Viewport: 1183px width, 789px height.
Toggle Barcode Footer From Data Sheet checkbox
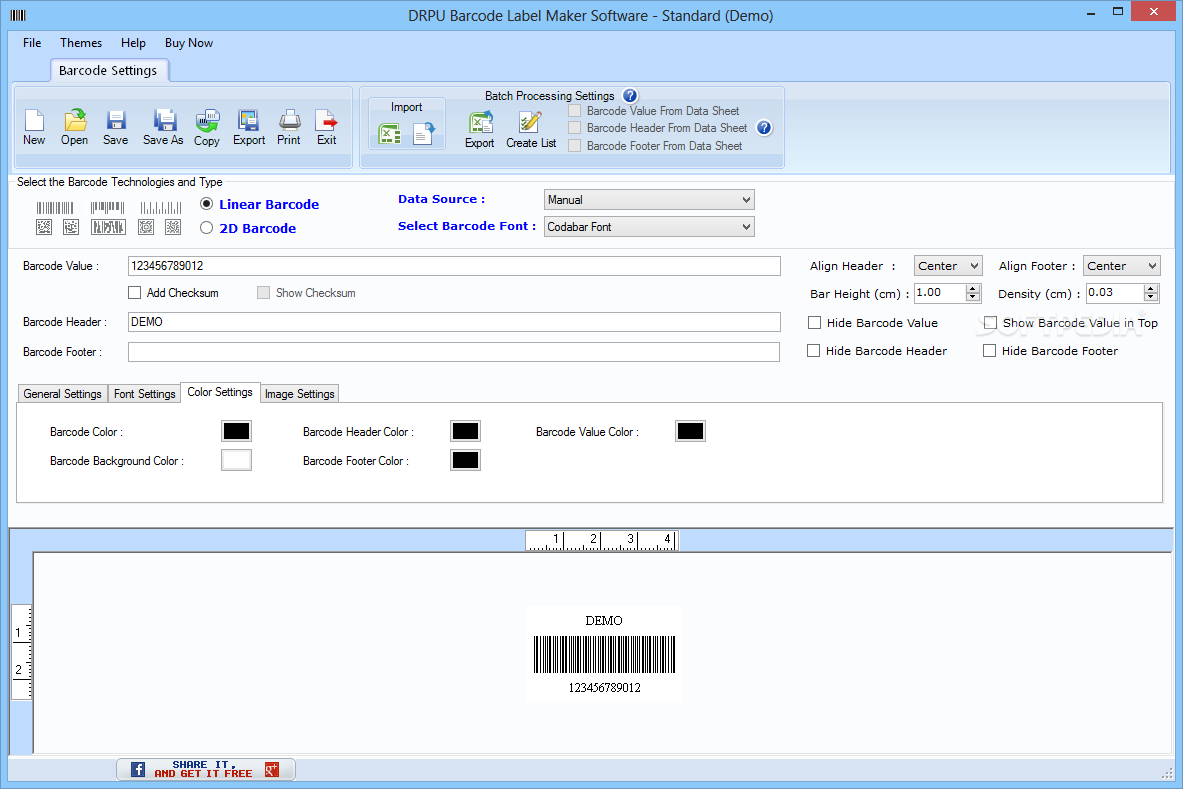575,146
